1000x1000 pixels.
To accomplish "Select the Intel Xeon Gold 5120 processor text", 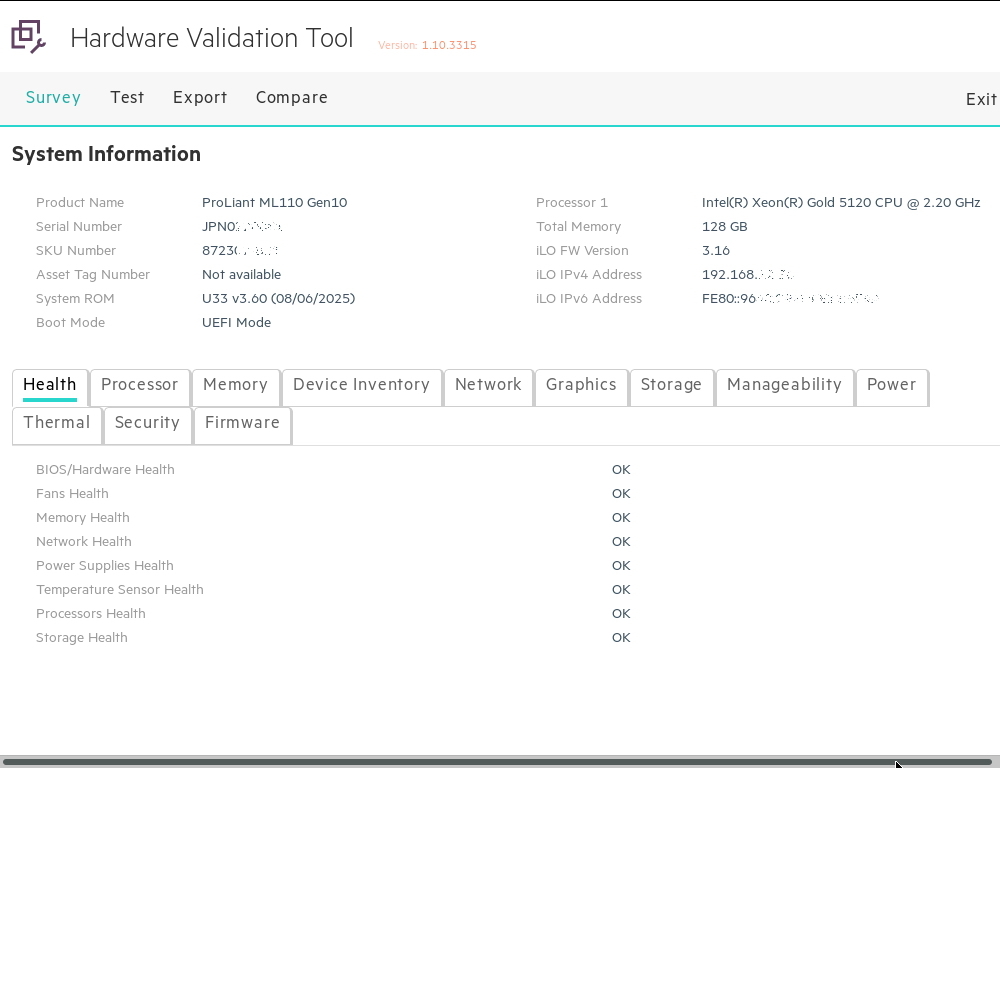I will click(841, 203).
